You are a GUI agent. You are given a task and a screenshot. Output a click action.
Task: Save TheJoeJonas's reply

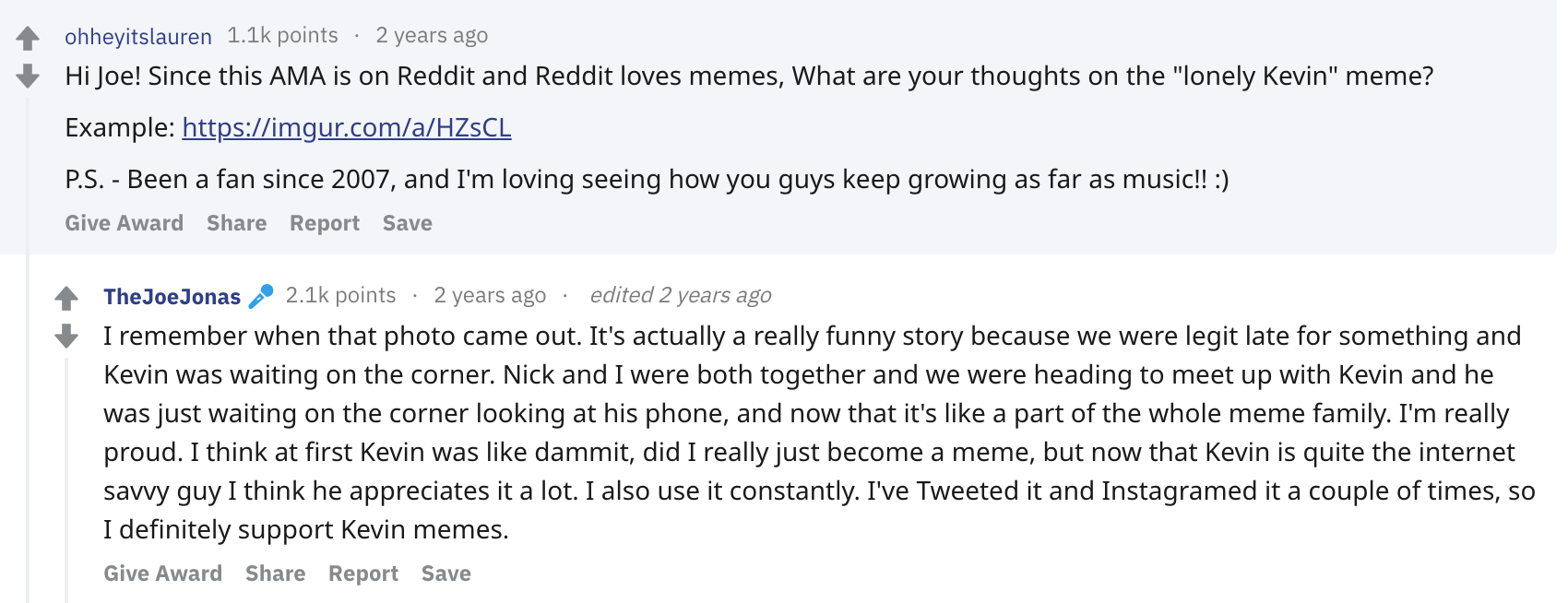(x=446, y=573)
